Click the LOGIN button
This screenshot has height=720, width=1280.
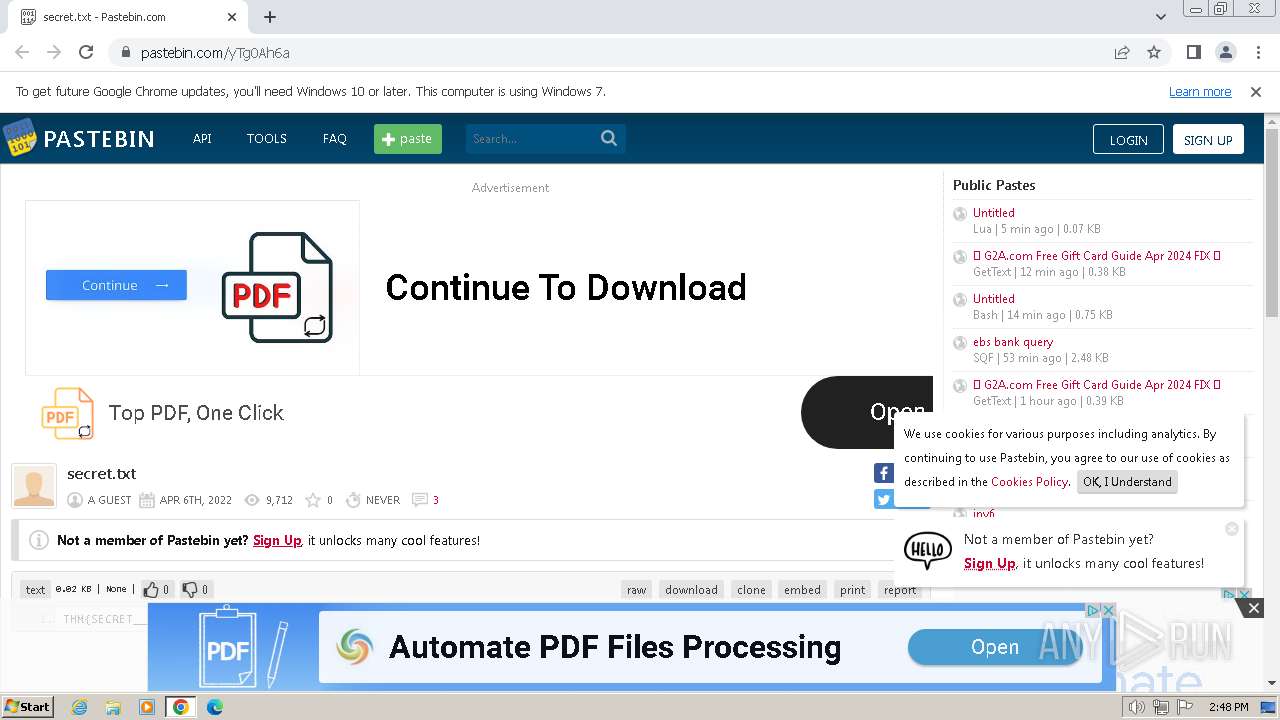(x=1128, y=139)
